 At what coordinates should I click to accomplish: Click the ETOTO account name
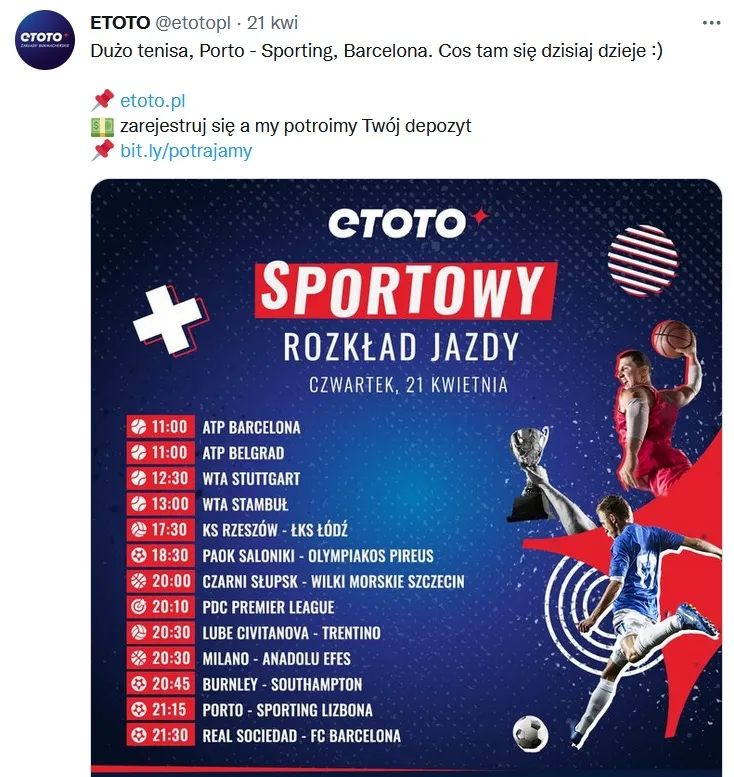pos(120,23)
